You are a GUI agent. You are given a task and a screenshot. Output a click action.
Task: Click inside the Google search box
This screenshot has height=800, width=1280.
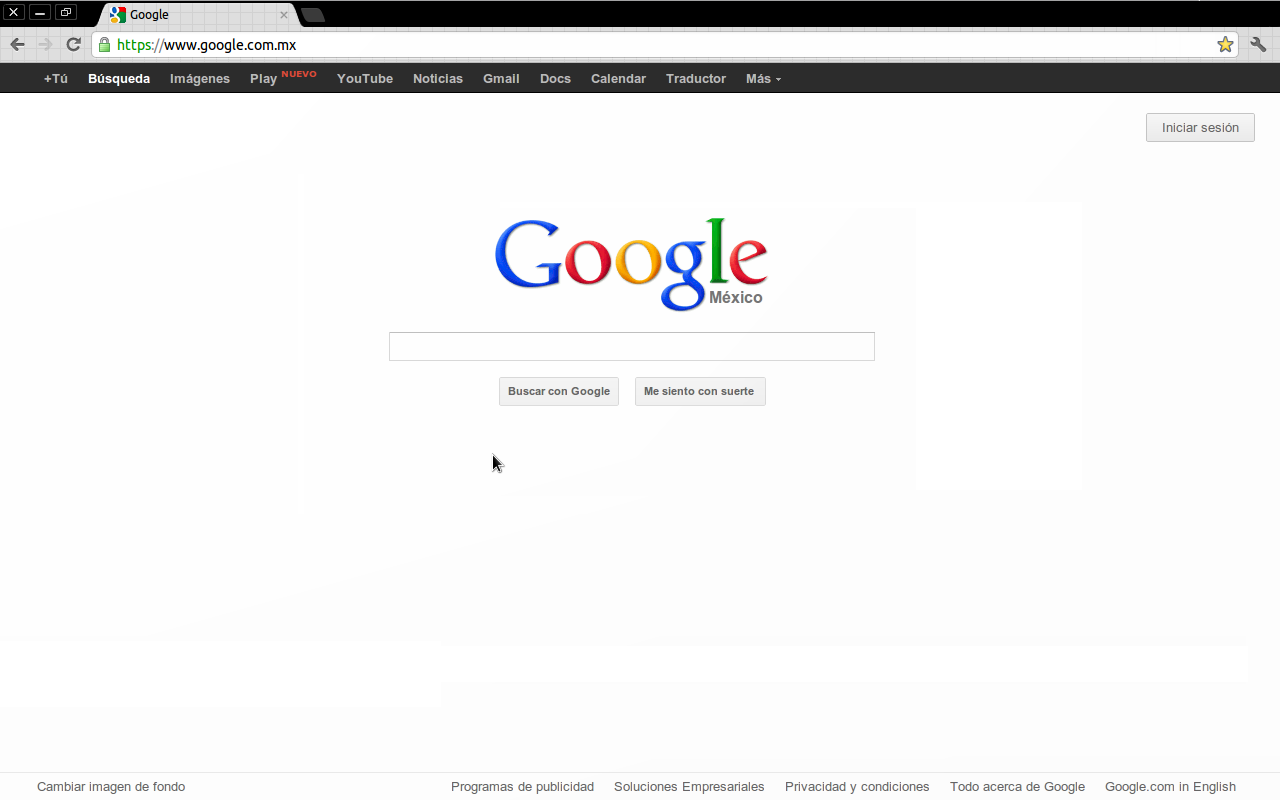pos(632,346)
